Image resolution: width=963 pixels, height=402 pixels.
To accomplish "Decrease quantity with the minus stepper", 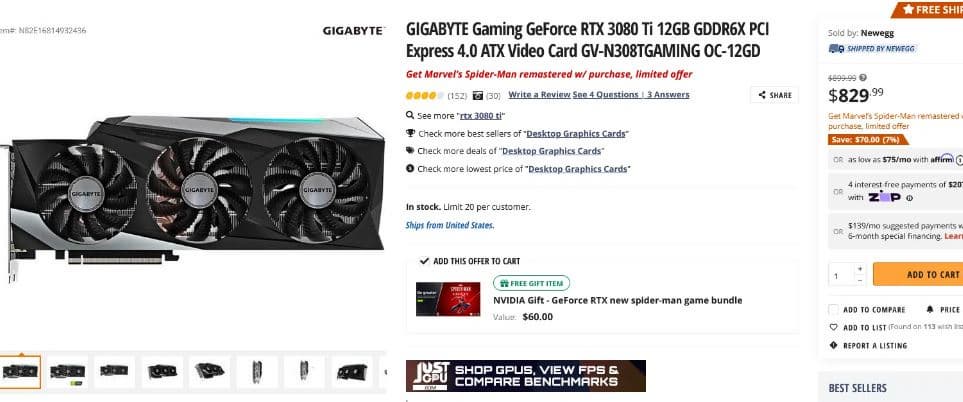I will point(860,280).
